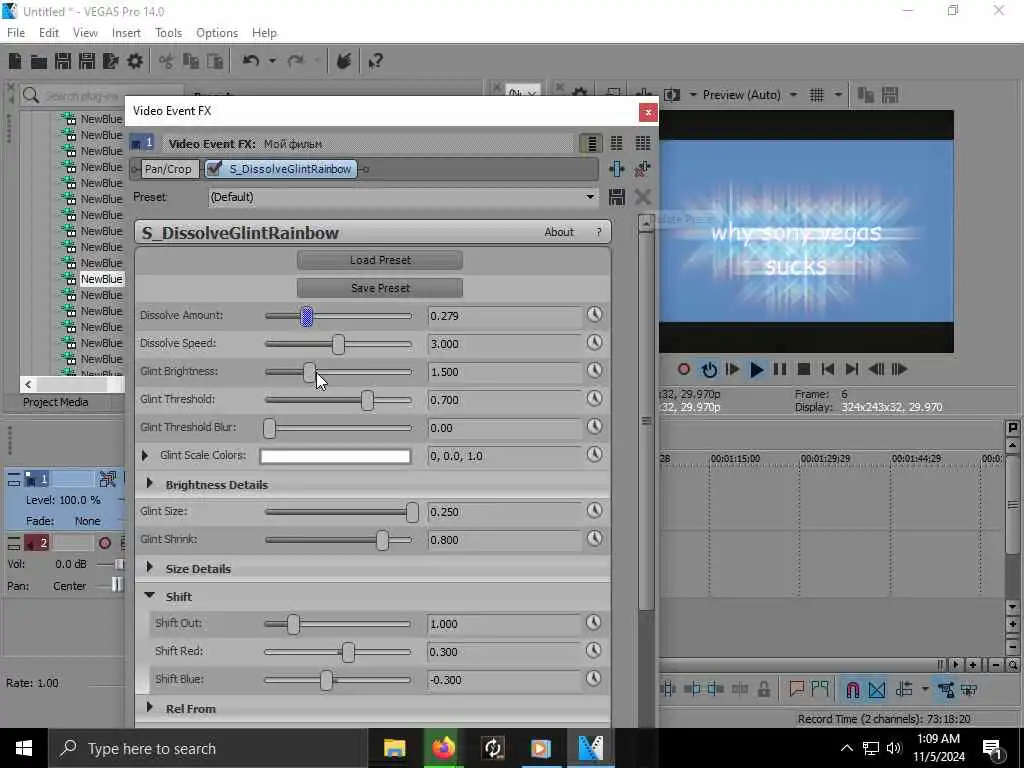Open the Undo history dropdown arrow
Image resolution: width=1024 pixels, height=768 pixels.
pos(272,61)
